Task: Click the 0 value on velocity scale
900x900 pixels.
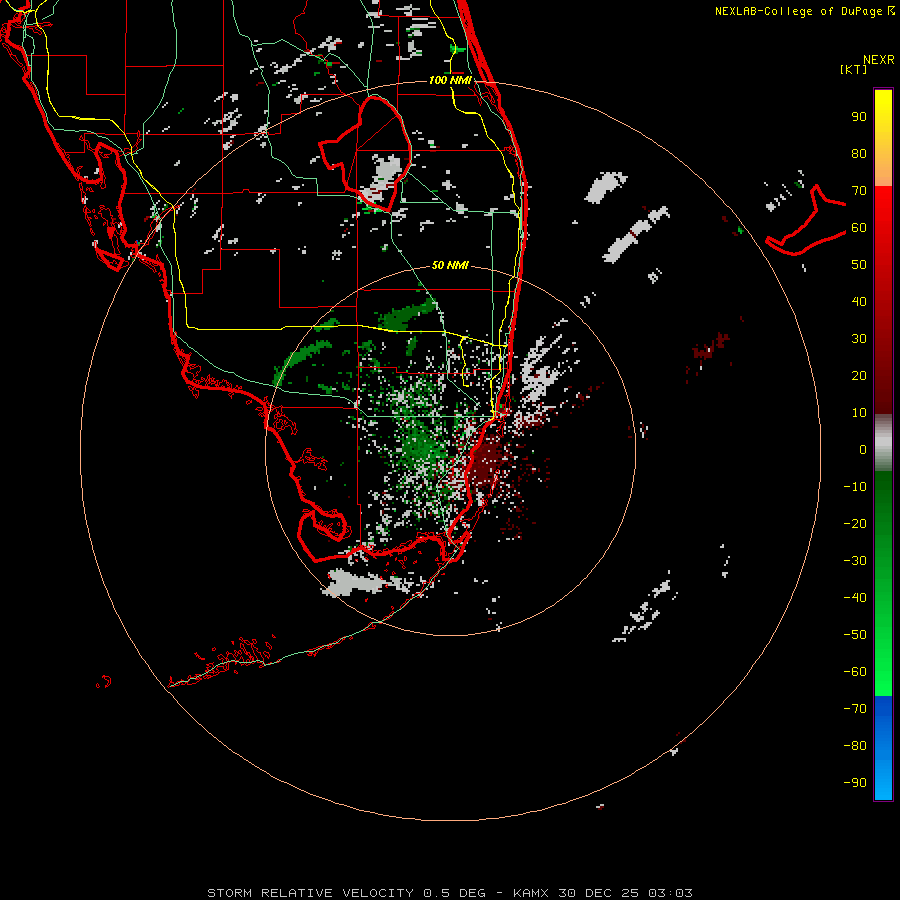Action: (863, 450)
